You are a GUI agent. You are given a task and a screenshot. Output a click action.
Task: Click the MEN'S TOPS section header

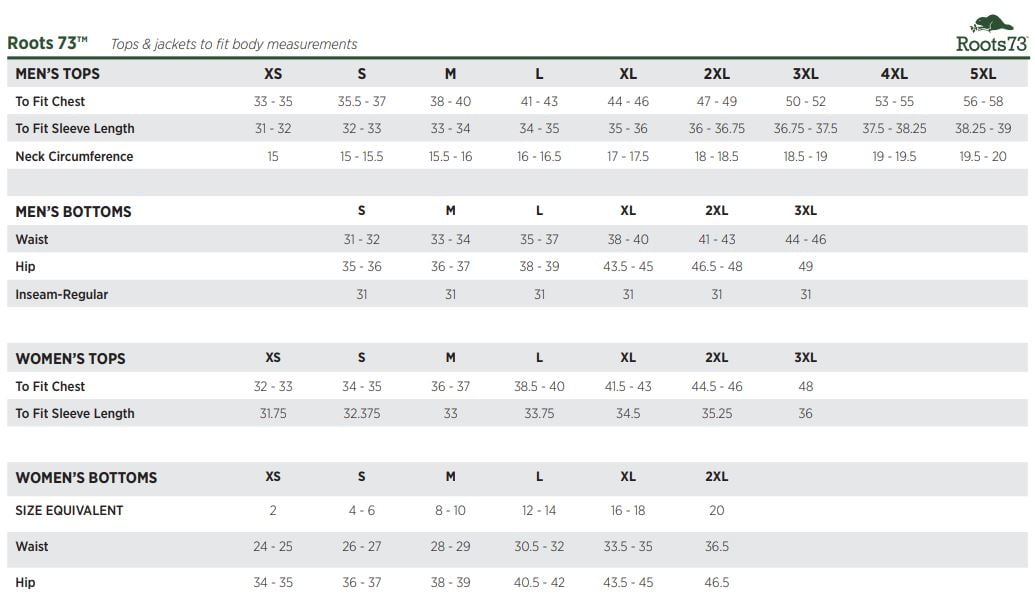click(x=57, y=74)
